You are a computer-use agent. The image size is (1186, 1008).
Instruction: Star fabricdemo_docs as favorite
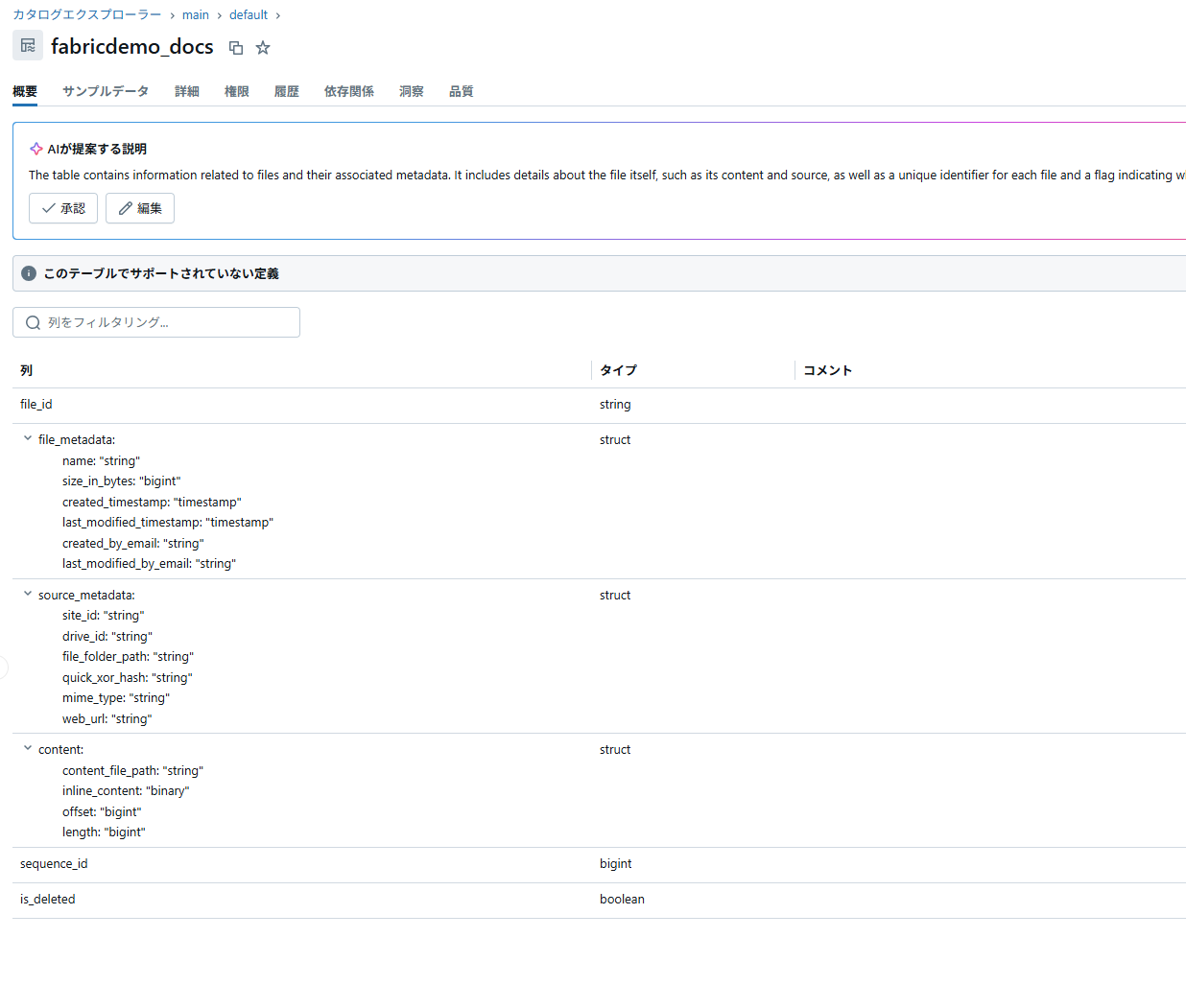[x=263, y=48]
